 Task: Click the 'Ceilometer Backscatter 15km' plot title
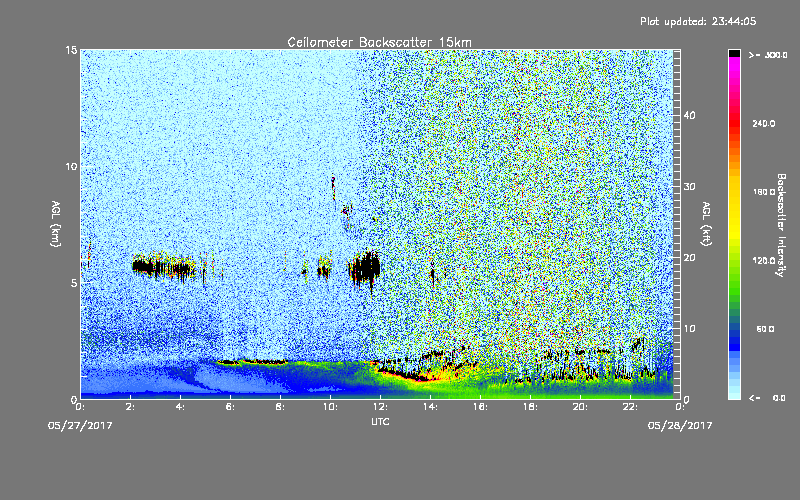click(x=380, y=42)
